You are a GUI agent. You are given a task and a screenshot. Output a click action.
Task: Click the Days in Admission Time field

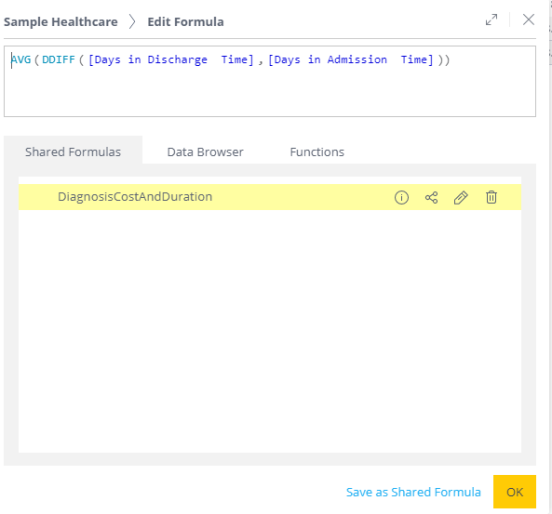pyautogui.click(x=351, y=60)
